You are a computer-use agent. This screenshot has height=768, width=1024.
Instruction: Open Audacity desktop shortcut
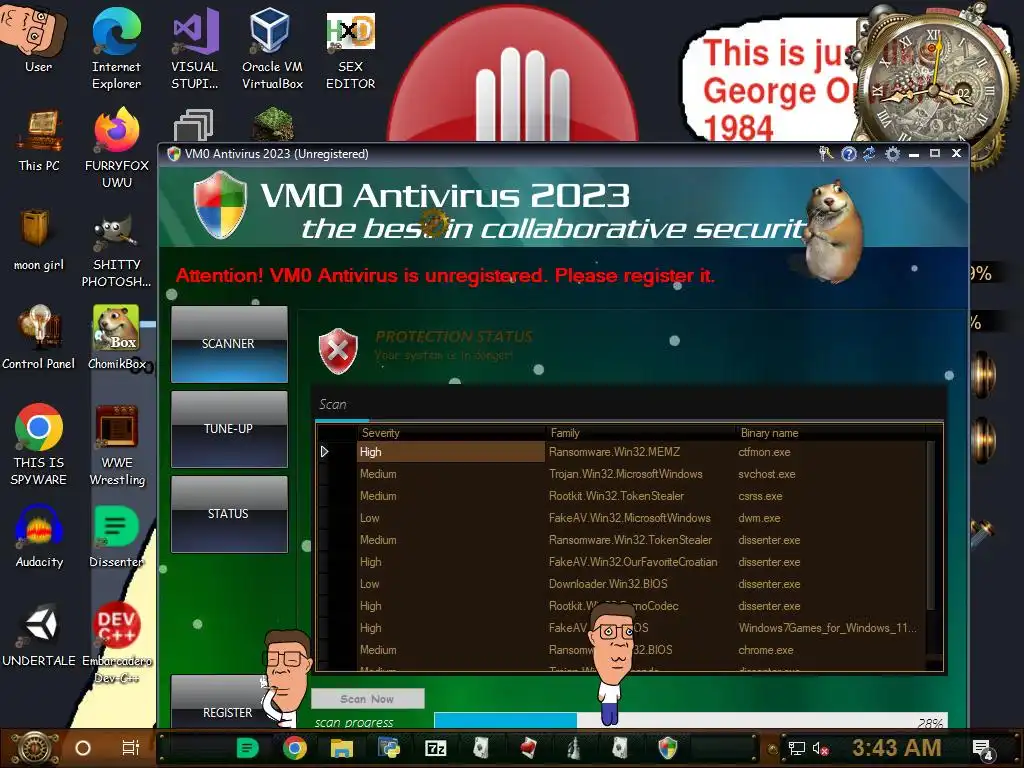coord(39,537)
